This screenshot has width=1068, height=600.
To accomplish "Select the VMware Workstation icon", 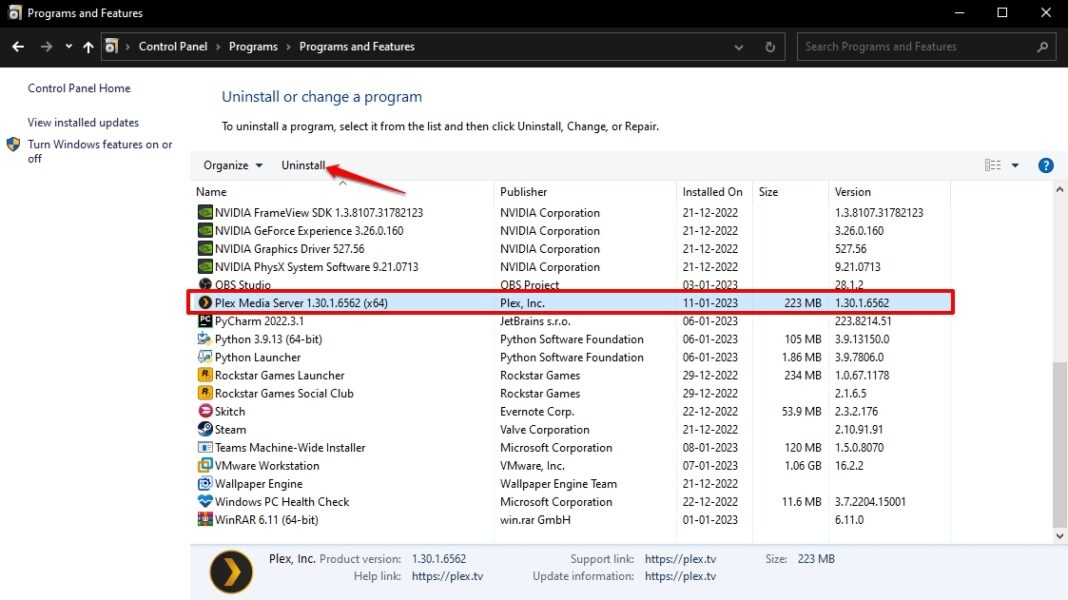I will 206,465.
